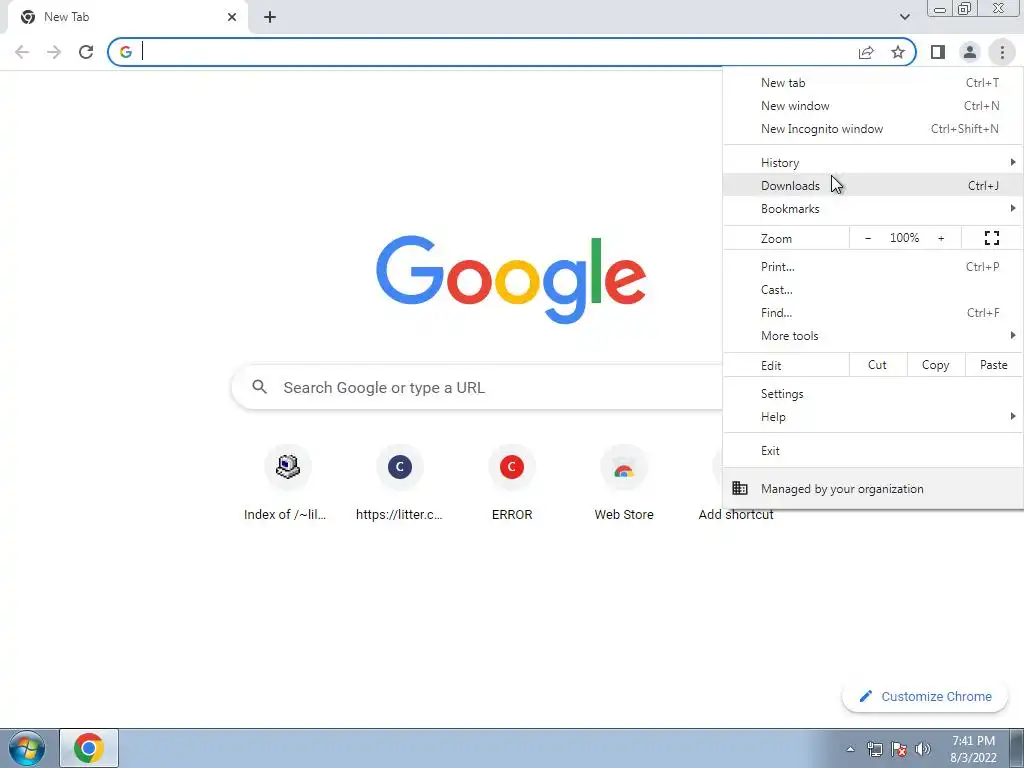Open the side panel icon

[938, 52]
